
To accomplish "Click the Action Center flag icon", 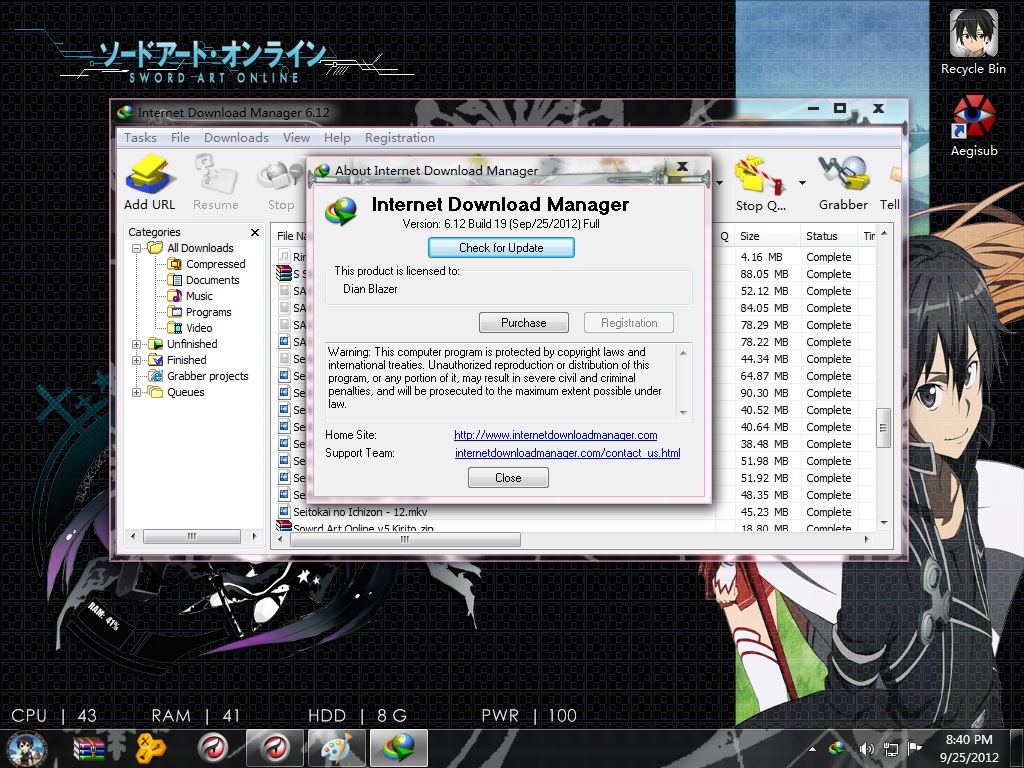I will tap(914, 749).
